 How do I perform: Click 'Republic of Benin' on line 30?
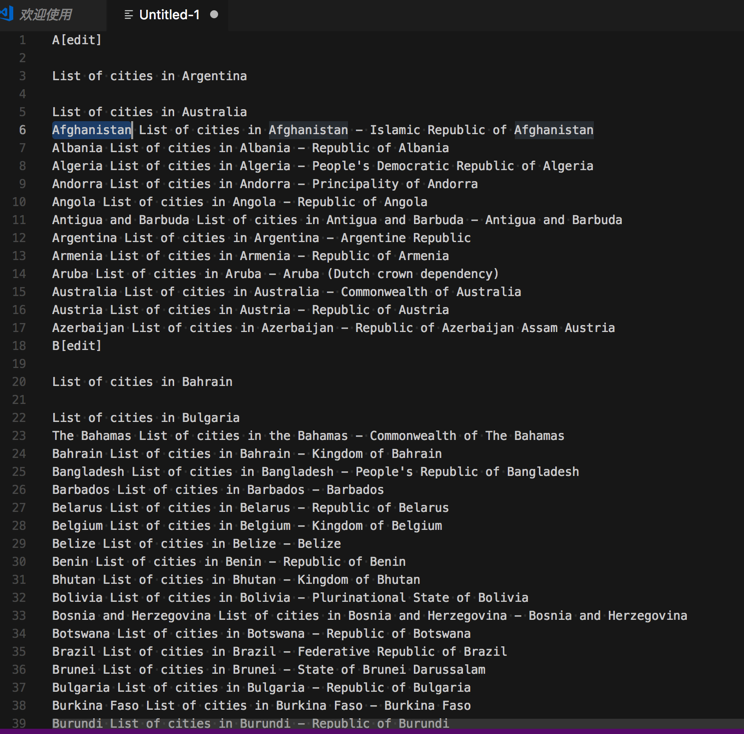(x=344, y=562)
